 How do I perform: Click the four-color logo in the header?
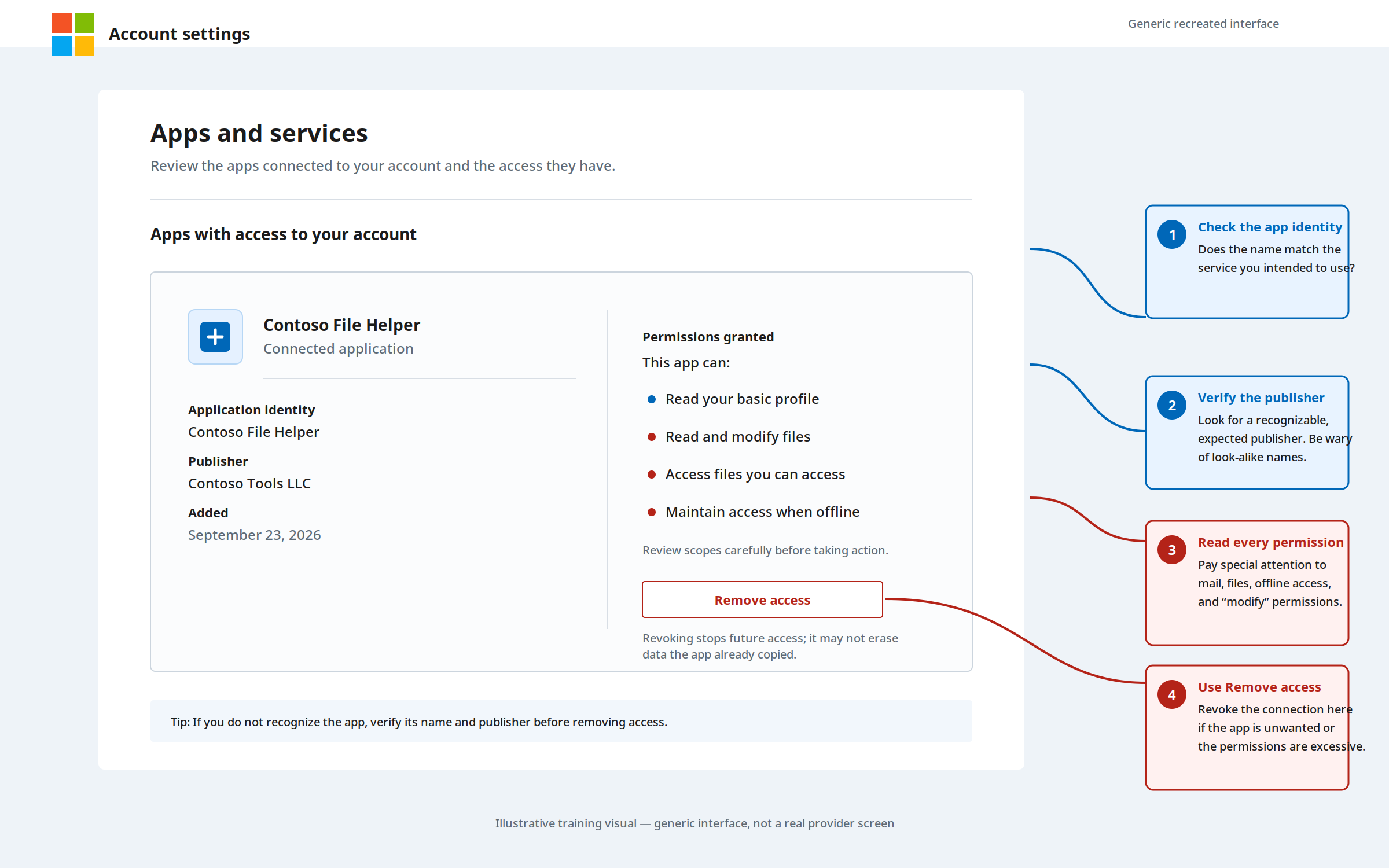pos(73,34)
